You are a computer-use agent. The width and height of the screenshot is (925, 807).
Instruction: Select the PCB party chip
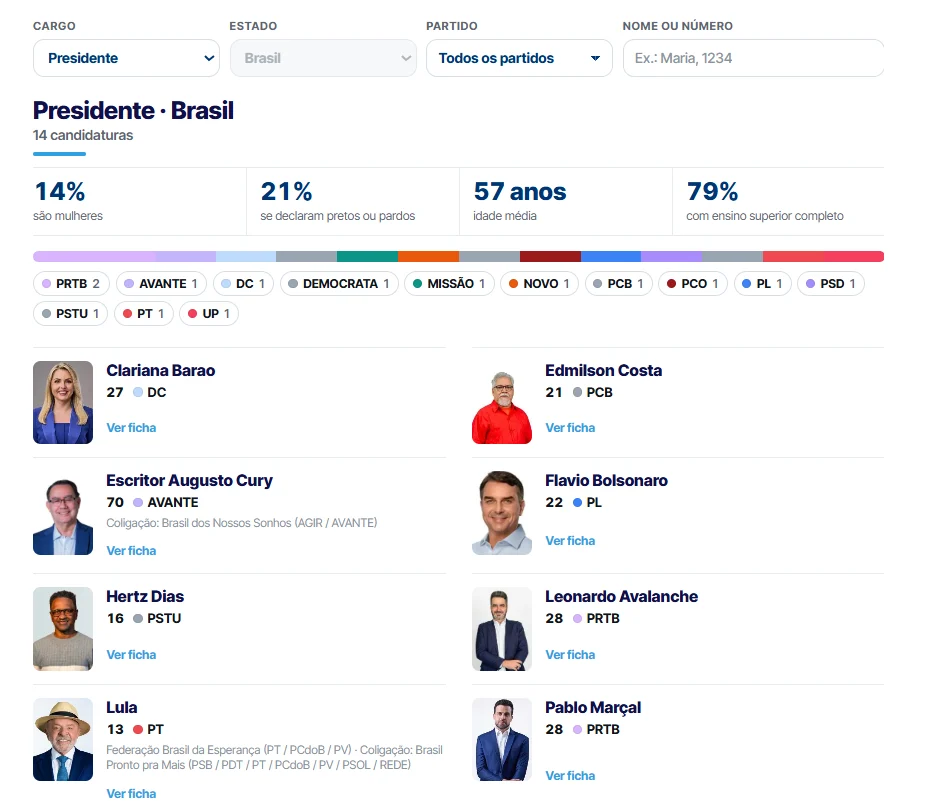tap(618, 284)
